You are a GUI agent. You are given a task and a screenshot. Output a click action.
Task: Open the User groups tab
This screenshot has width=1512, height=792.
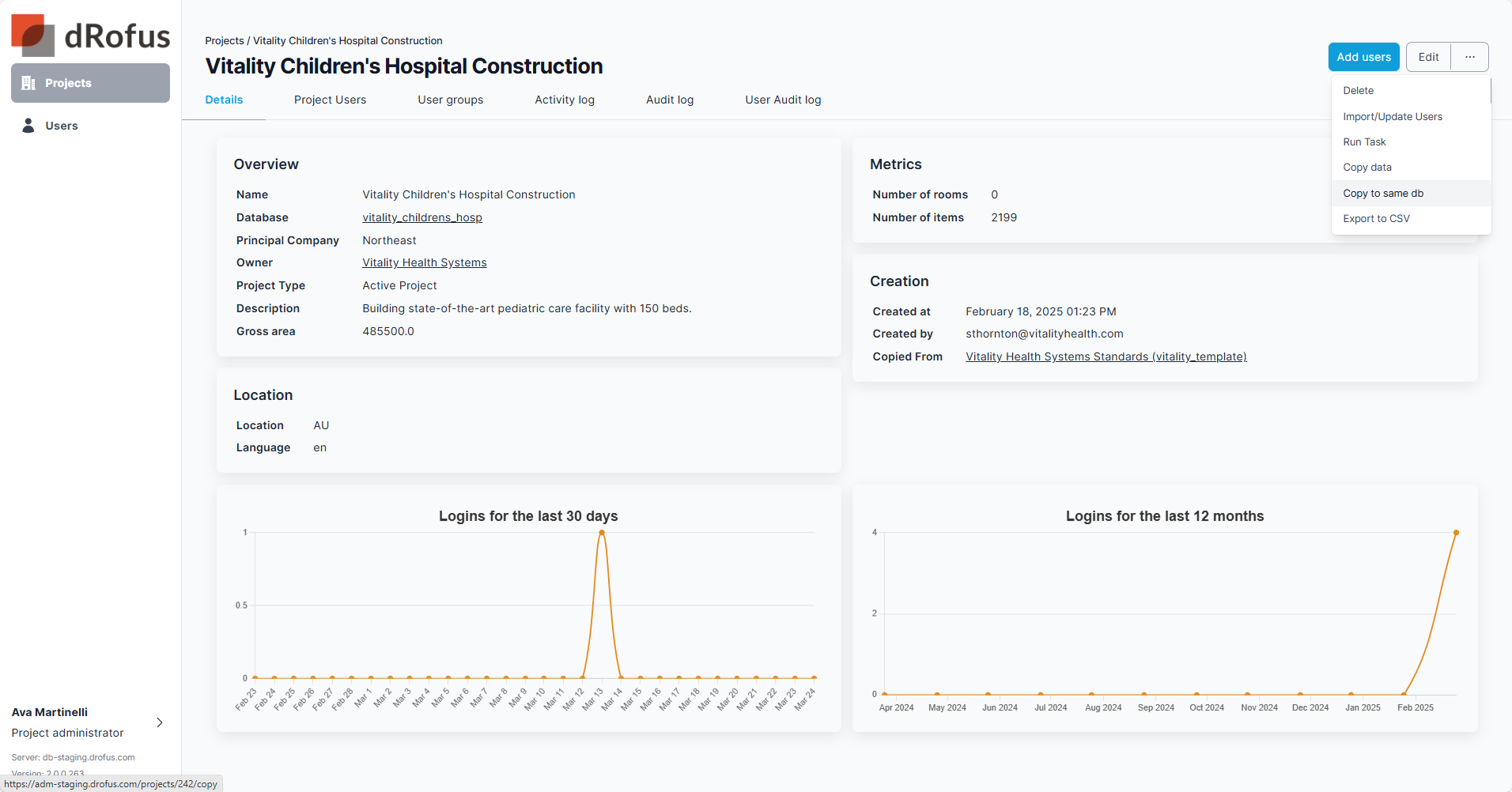[450, 100]
